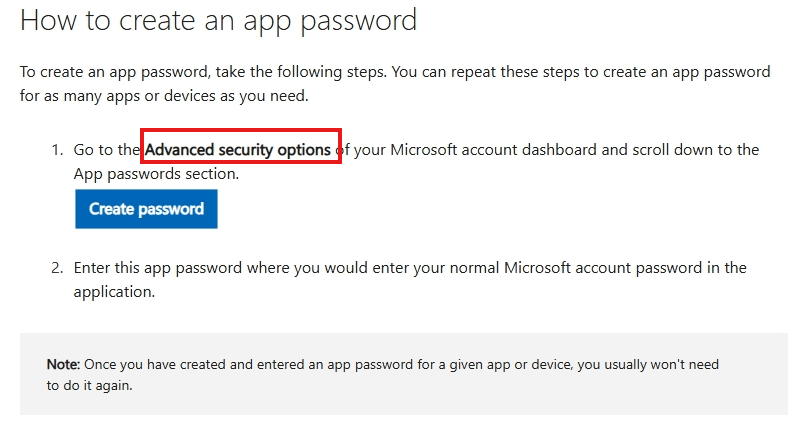Select the step number 2 marker
Screen dimensions: 798x422
(x=56, y=268)
